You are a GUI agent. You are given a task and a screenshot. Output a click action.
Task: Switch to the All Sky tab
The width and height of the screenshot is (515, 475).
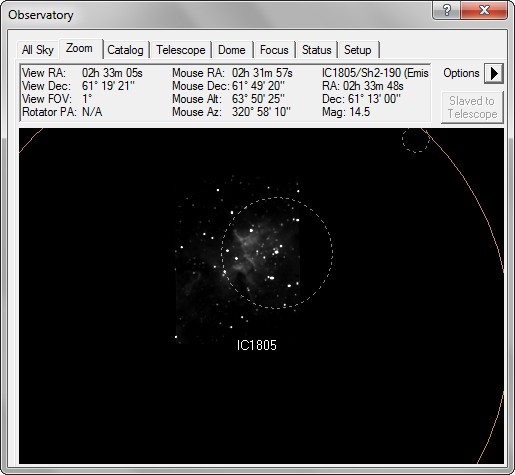(x=38, y=50)
